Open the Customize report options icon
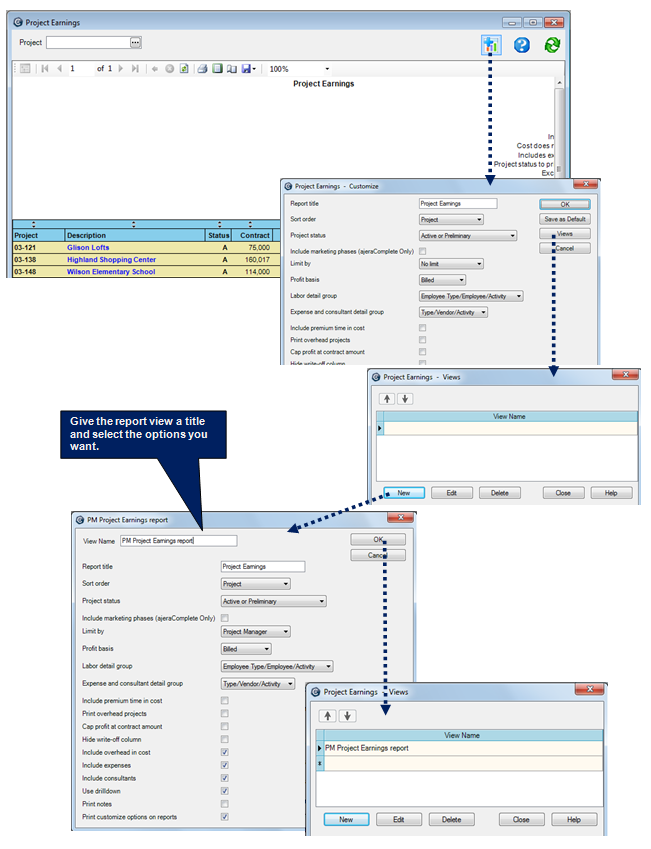 tap(490, 45)
